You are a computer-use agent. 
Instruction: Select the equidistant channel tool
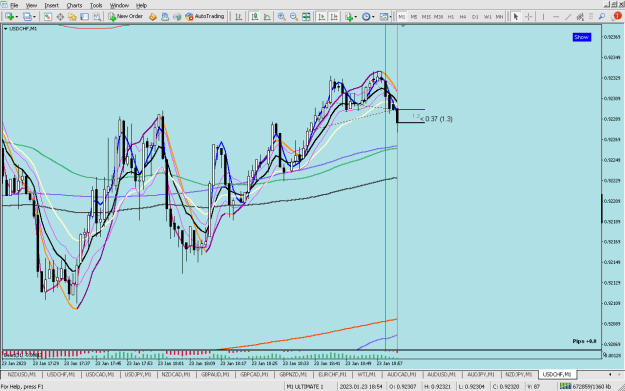point(580,17)
